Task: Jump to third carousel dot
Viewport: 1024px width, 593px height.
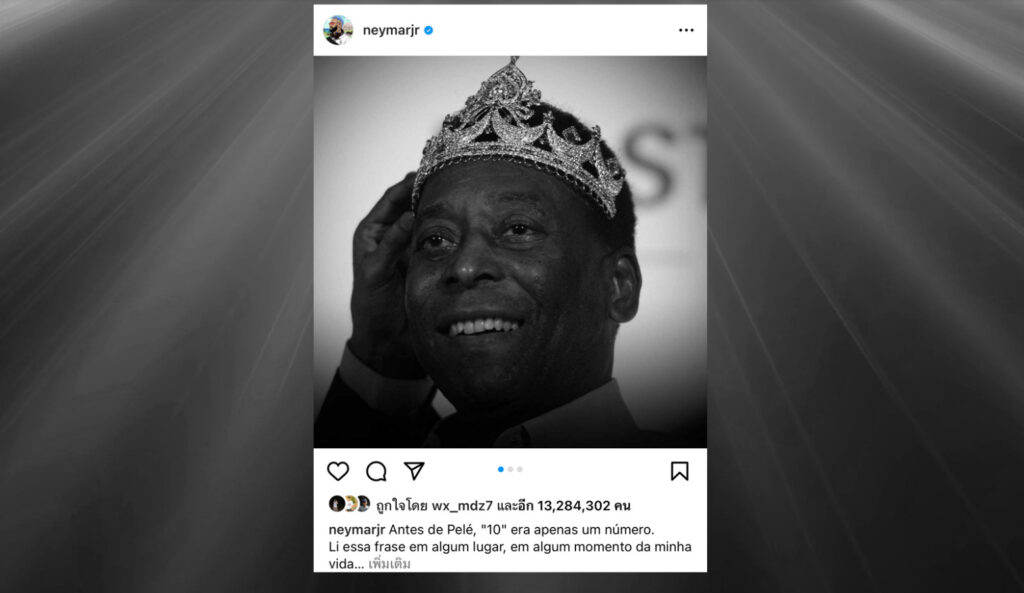Action: (x=520, y=469)
